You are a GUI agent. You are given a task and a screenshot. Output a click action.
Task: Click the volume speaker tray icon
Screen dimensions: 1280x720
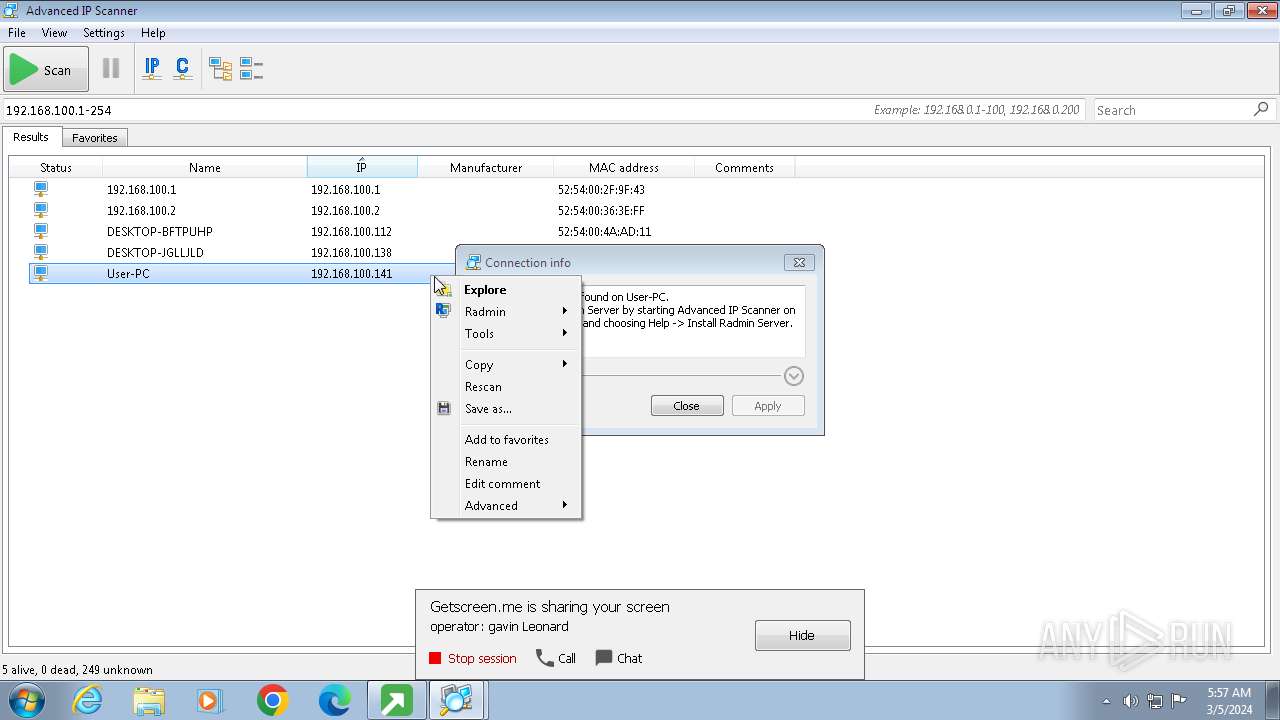(x=1130, y=701)
